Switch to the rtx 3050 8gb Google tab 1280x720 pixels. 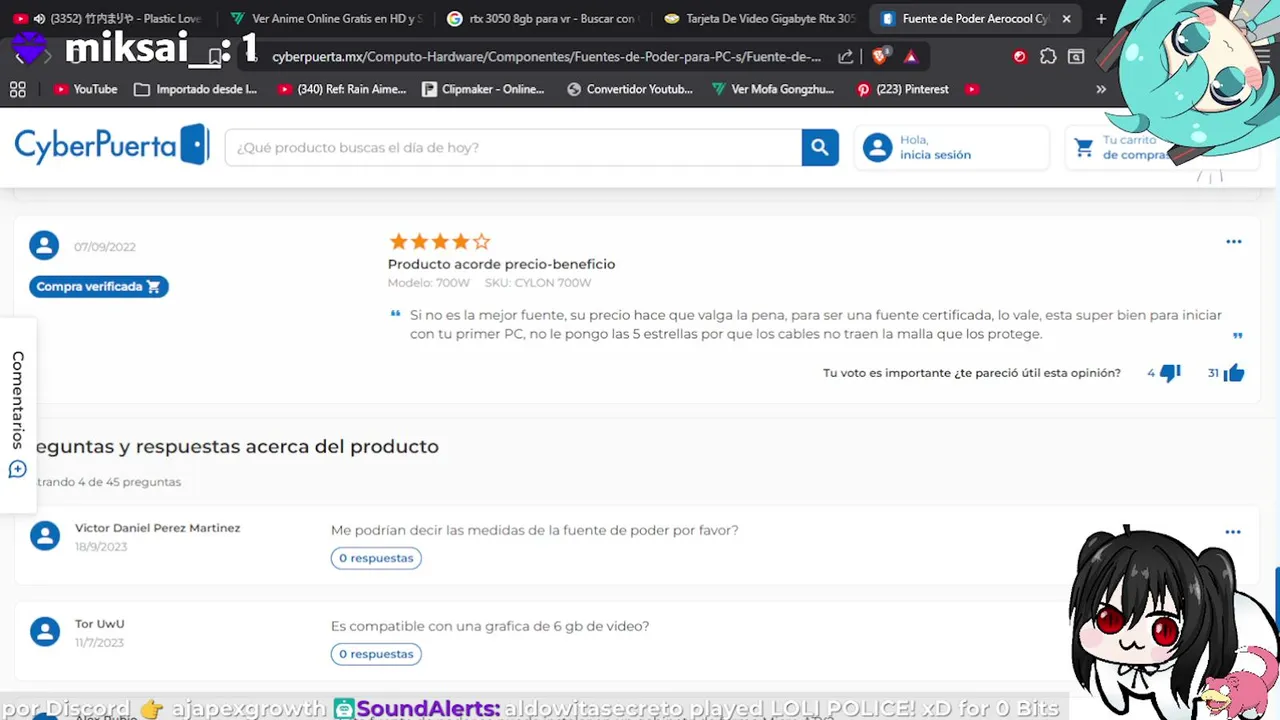[x=541, y=18]
